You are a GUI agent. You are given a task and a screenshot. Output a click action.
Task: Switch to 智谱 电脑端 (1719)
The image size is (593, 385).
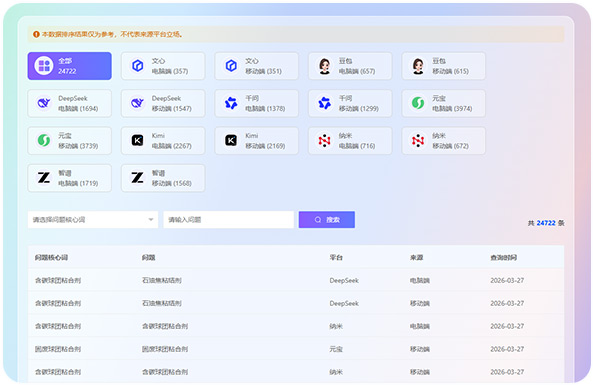[x=69, y=178]
